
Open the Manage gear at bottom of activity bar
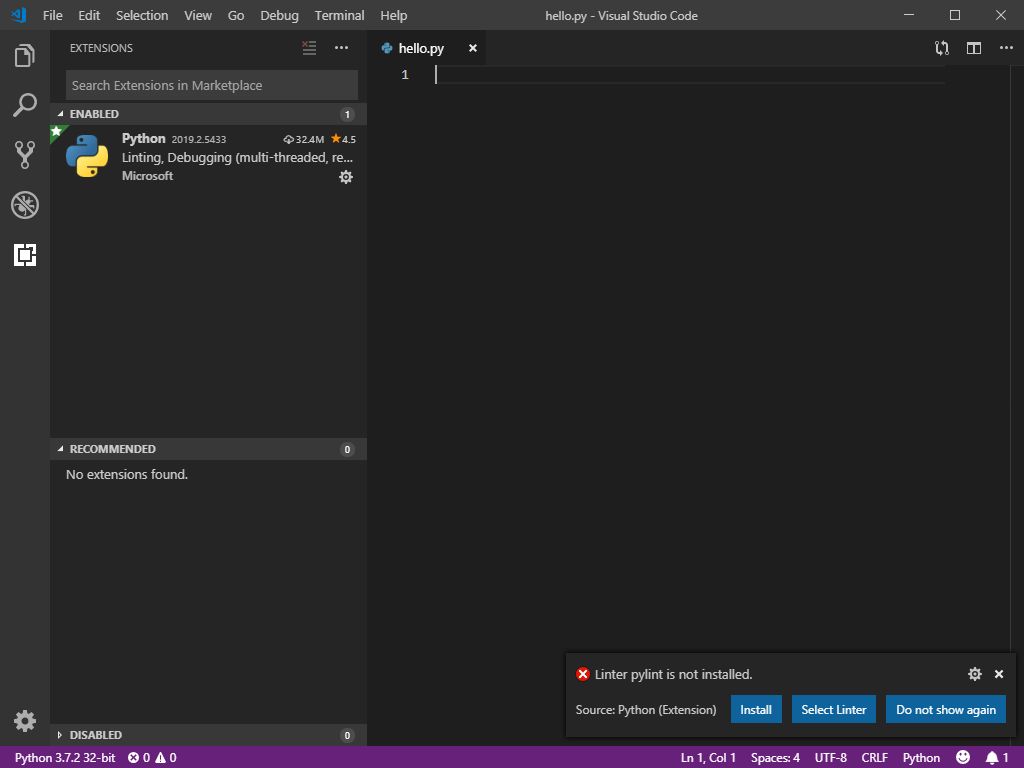click(24, 720)
